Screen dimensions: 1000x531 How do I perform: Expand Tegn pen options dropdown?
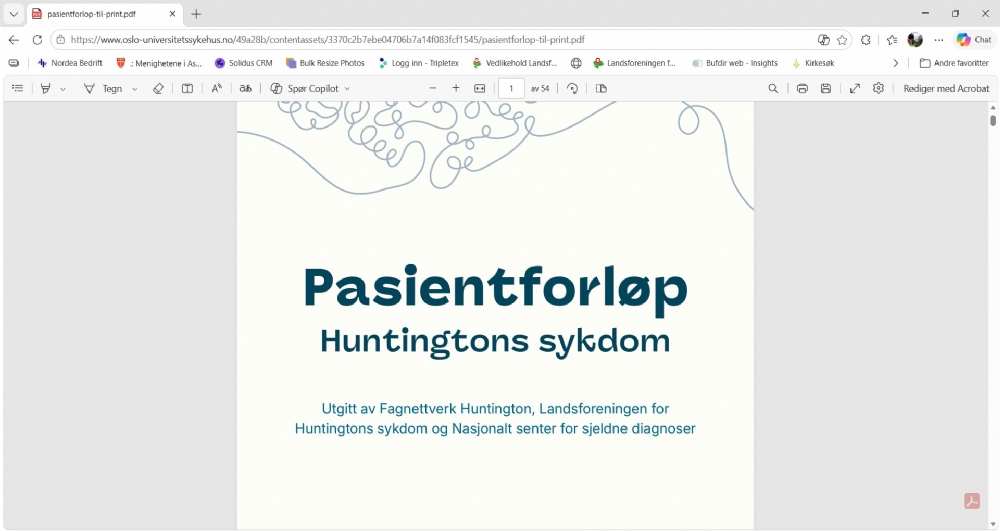coord(135,89)
